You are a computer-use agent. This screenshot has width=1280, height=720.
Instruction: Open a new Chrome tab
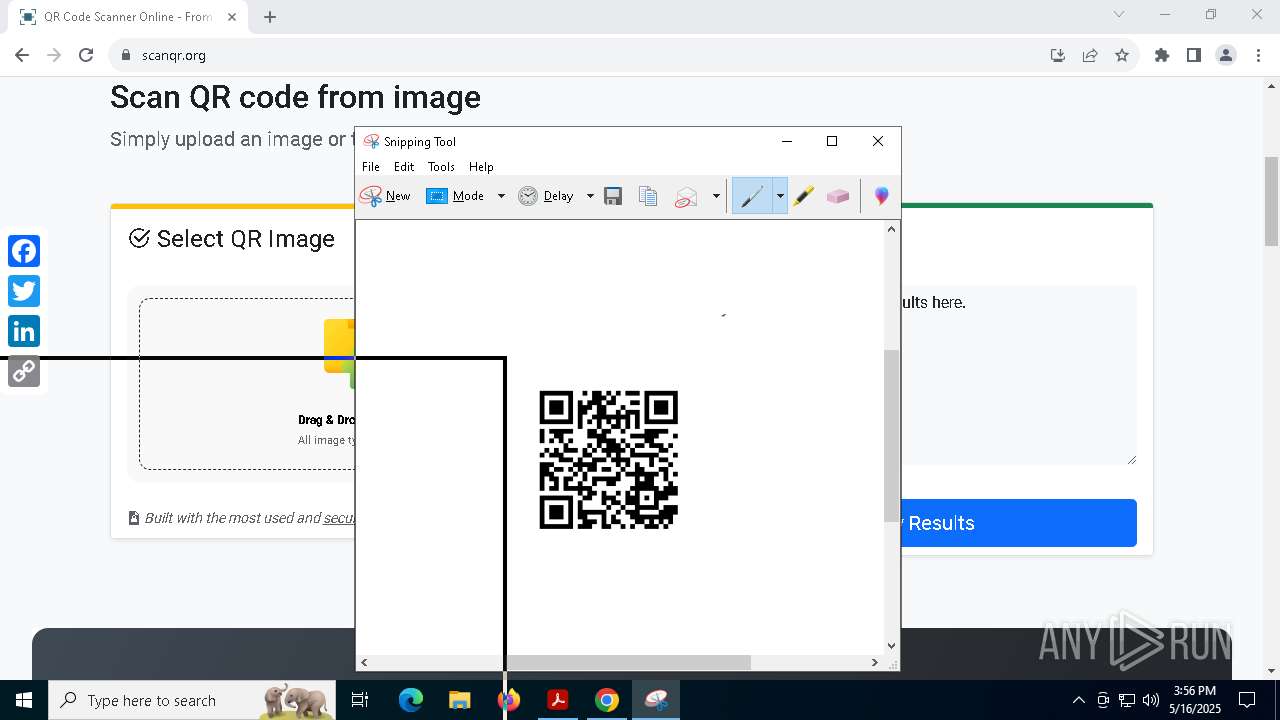(270, 17)
